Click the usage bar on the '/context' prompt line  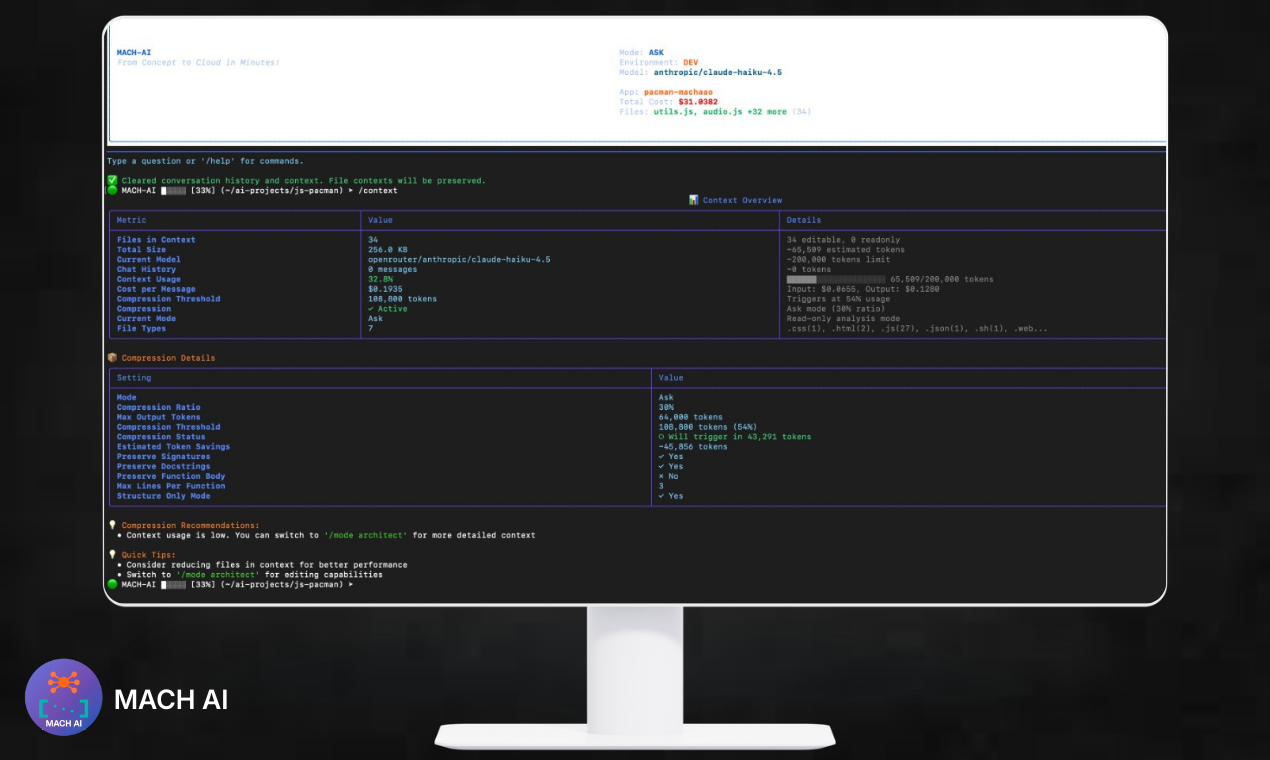click(174, 190)
